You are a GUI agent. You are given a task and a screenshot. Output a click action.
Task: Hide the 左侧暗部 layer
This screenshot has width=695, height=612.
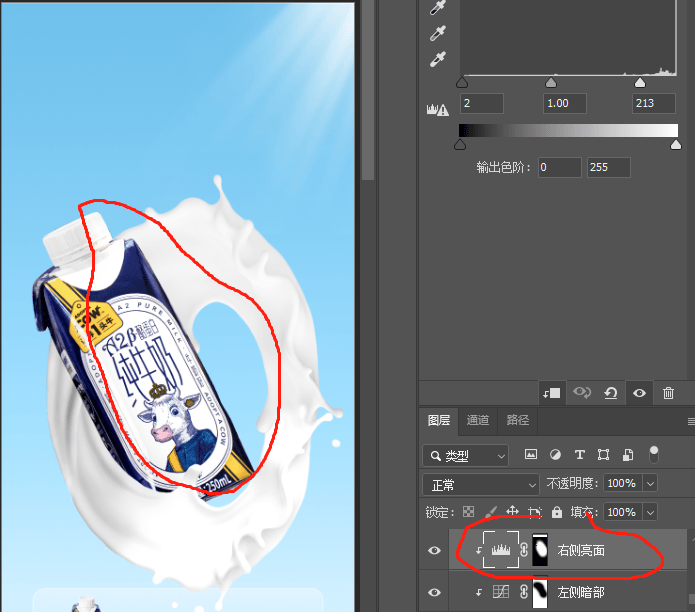[x=434, y=592]
